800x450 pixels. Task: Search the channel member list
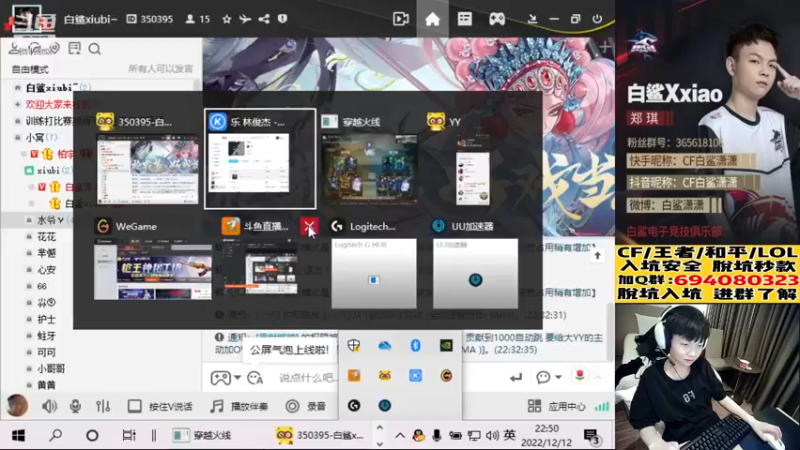click(x=94, y=49)
